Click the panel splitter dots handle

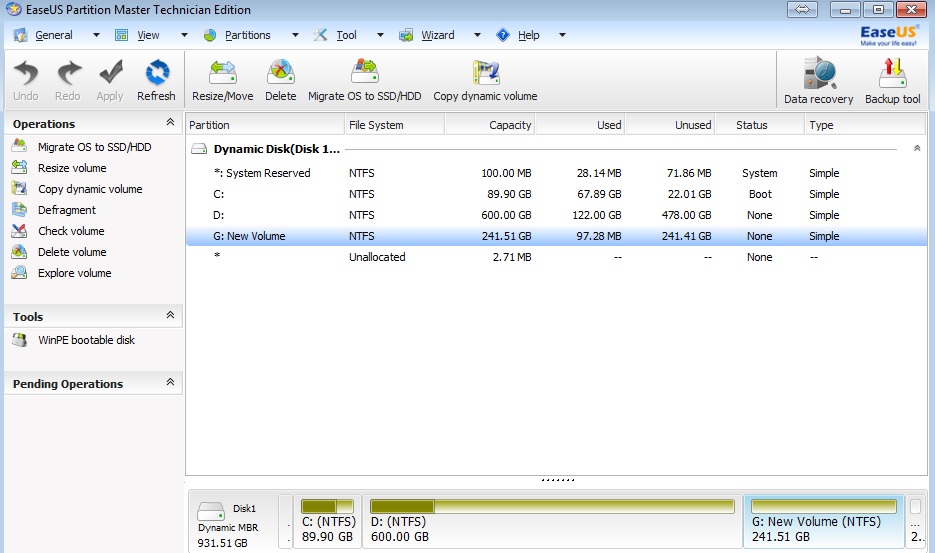pos(558,480)
